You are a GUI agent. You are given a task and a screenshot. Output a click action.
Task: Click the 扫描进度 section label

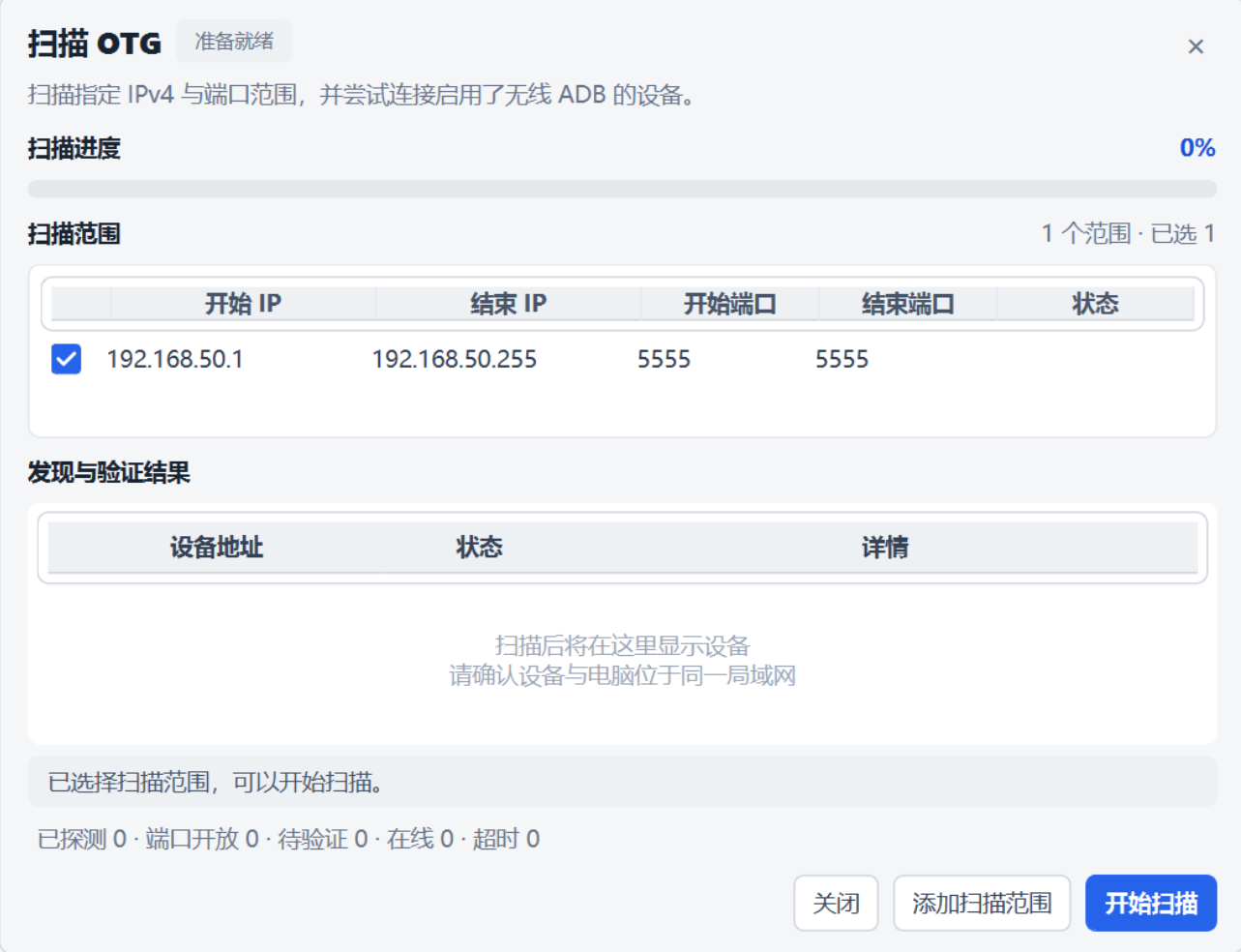(74, 148)
